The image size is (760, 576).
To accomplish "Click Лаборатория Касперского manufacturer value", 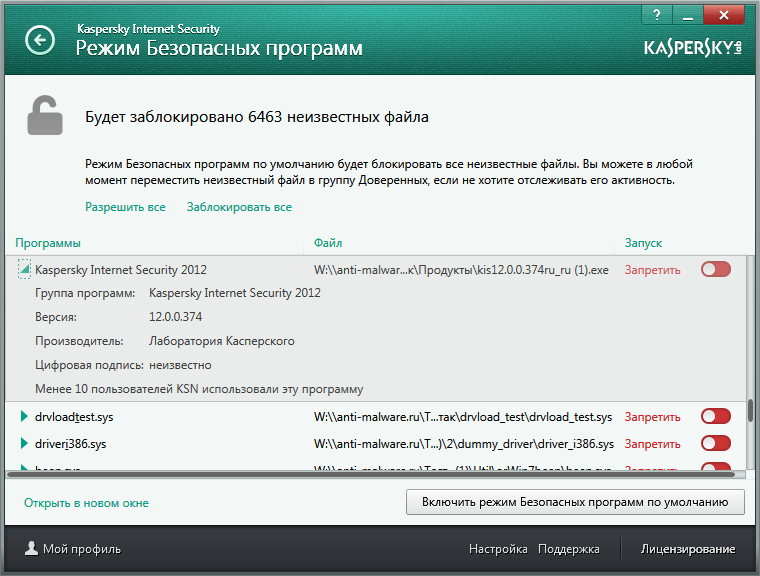I will (222, 341).
